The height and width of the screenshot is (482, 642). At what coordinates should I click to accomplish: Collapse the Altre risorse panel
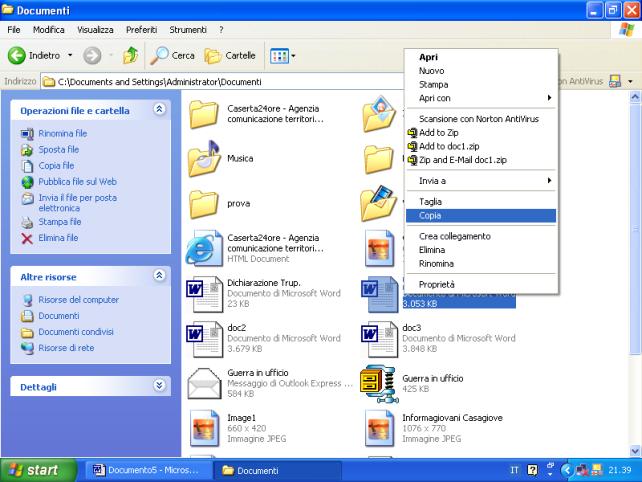(160, 275)
